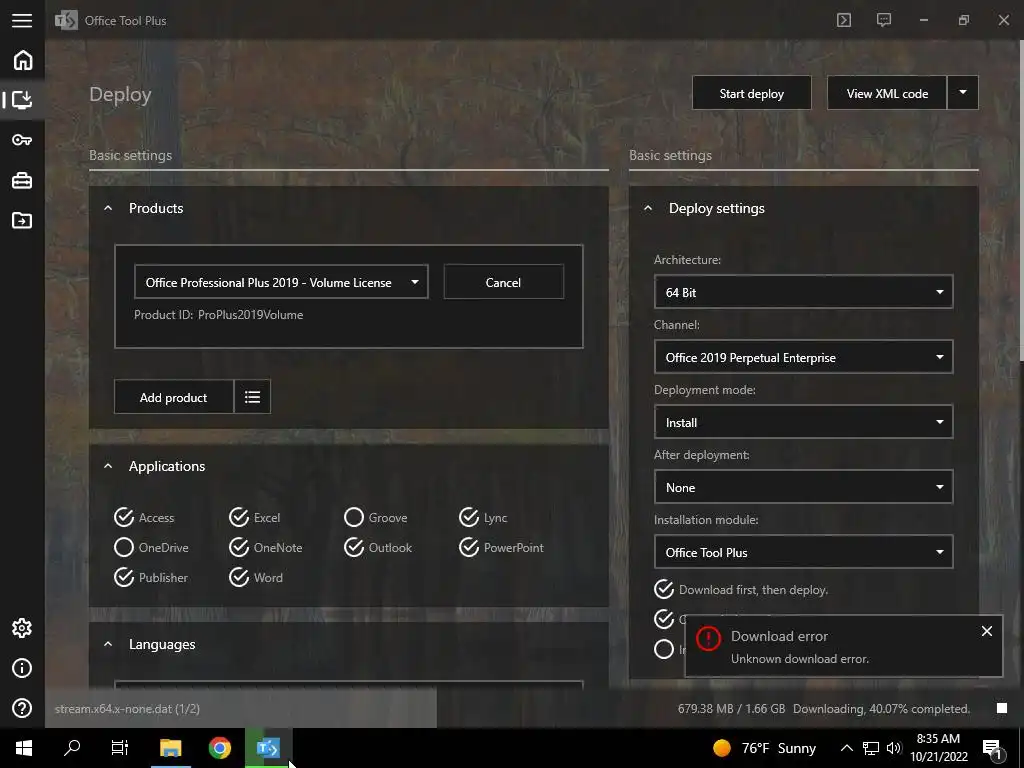Collapse the Applications section
This screenshot has width=1024, height=768.
[x=108, y=466]
